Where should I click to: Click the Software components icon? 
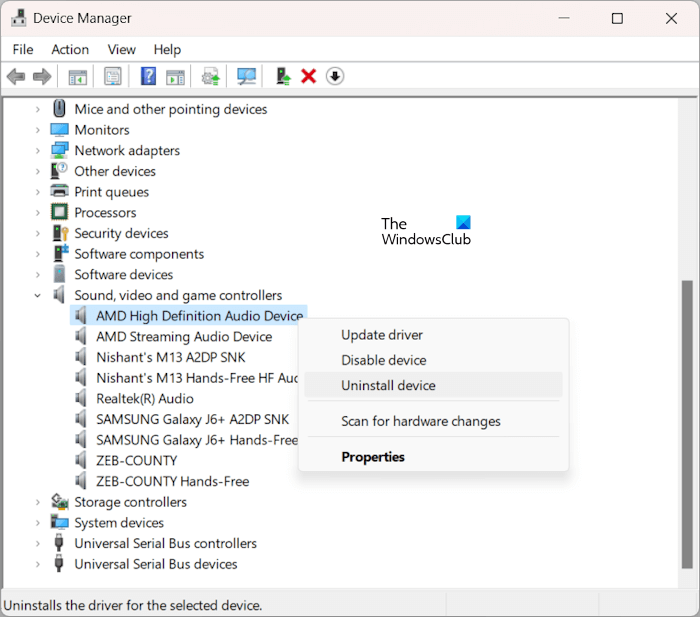click(x=61, y=253)
